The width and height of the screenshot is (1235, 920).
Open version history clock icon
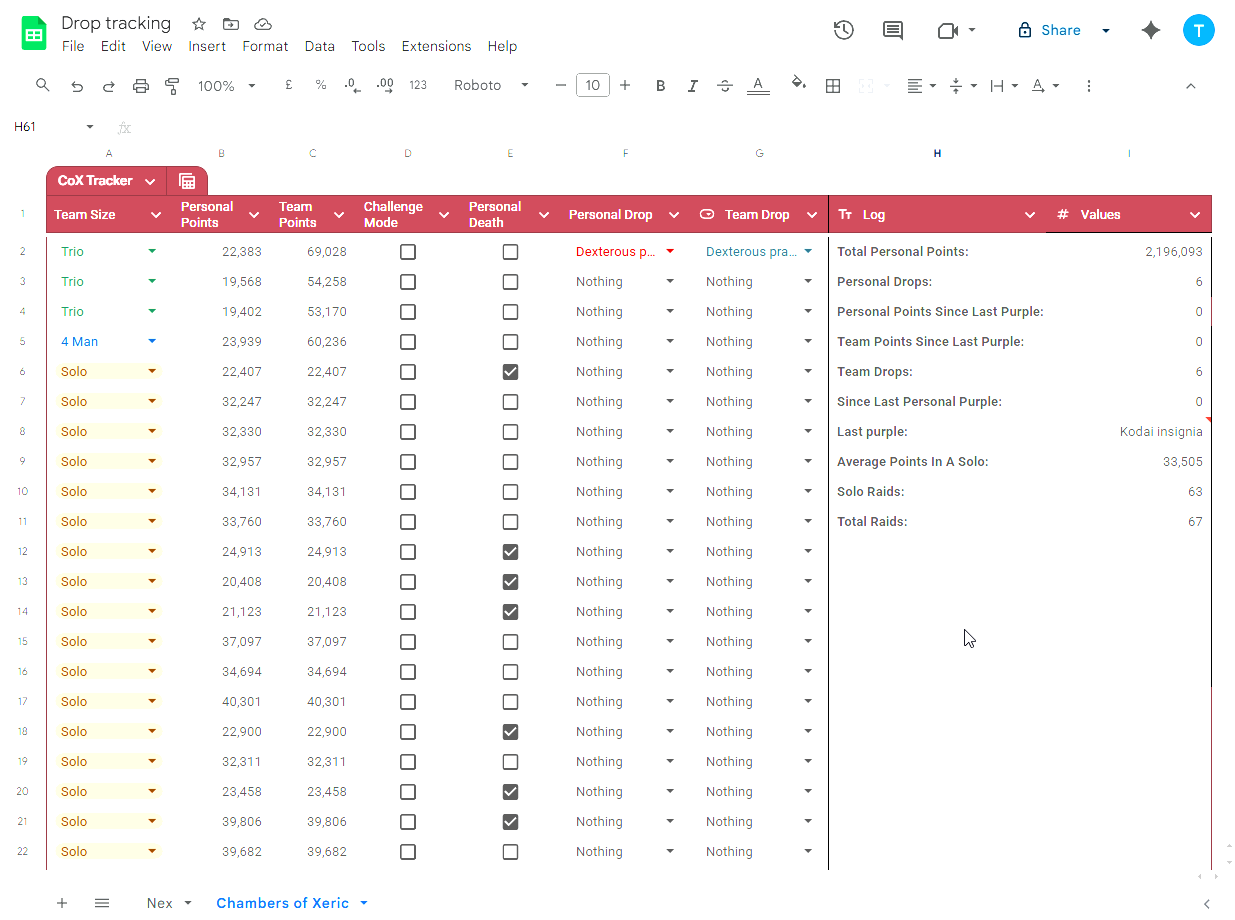(843, 31)
